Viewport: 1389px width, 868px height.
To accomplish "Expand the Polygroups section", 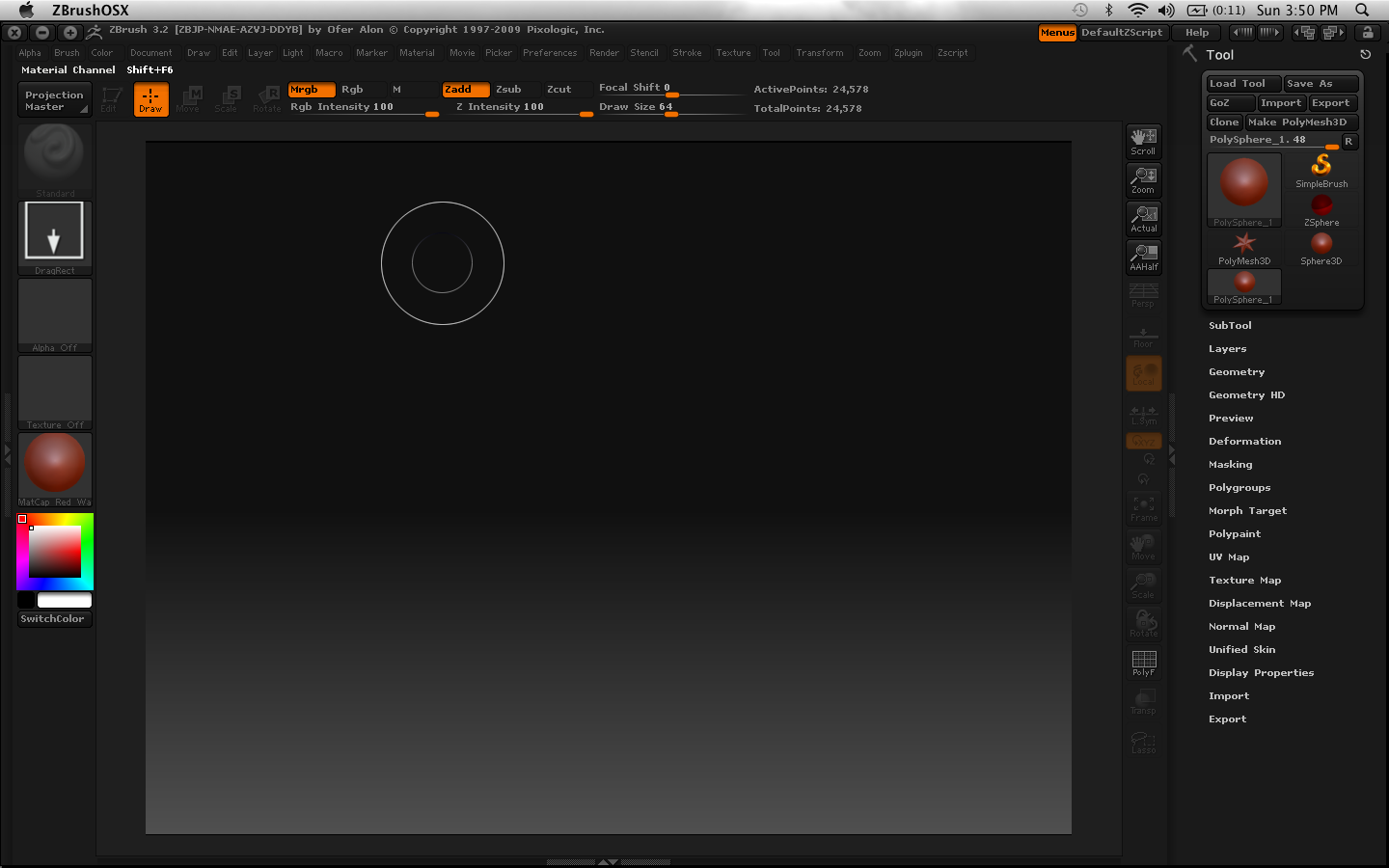I will click(1239, 488).
